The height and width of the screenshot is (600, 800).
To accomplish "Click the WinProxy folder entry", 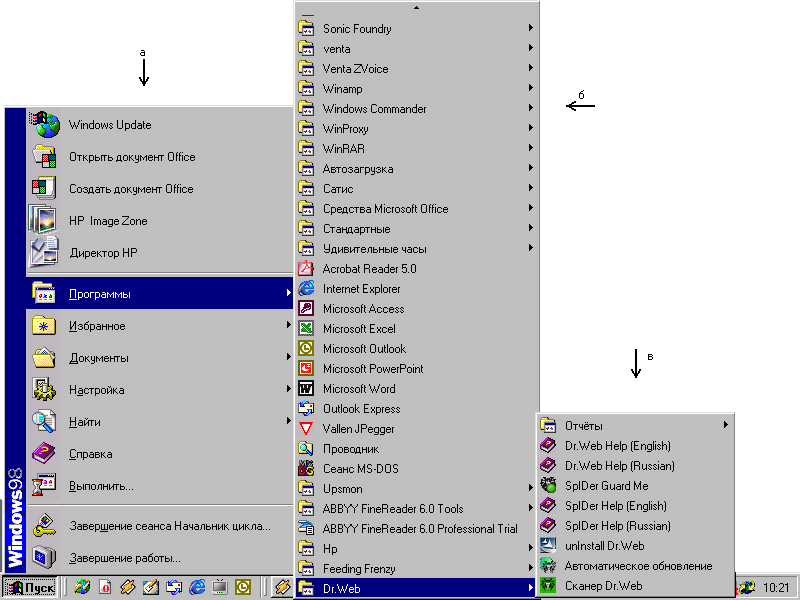I will point(416,129).
